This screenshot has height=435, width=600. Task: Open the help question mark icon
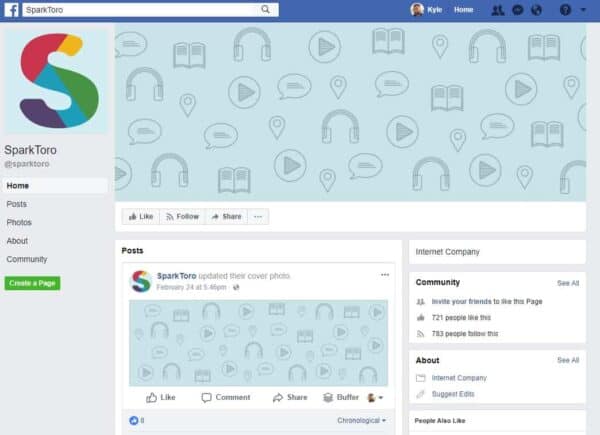point(565,10)
